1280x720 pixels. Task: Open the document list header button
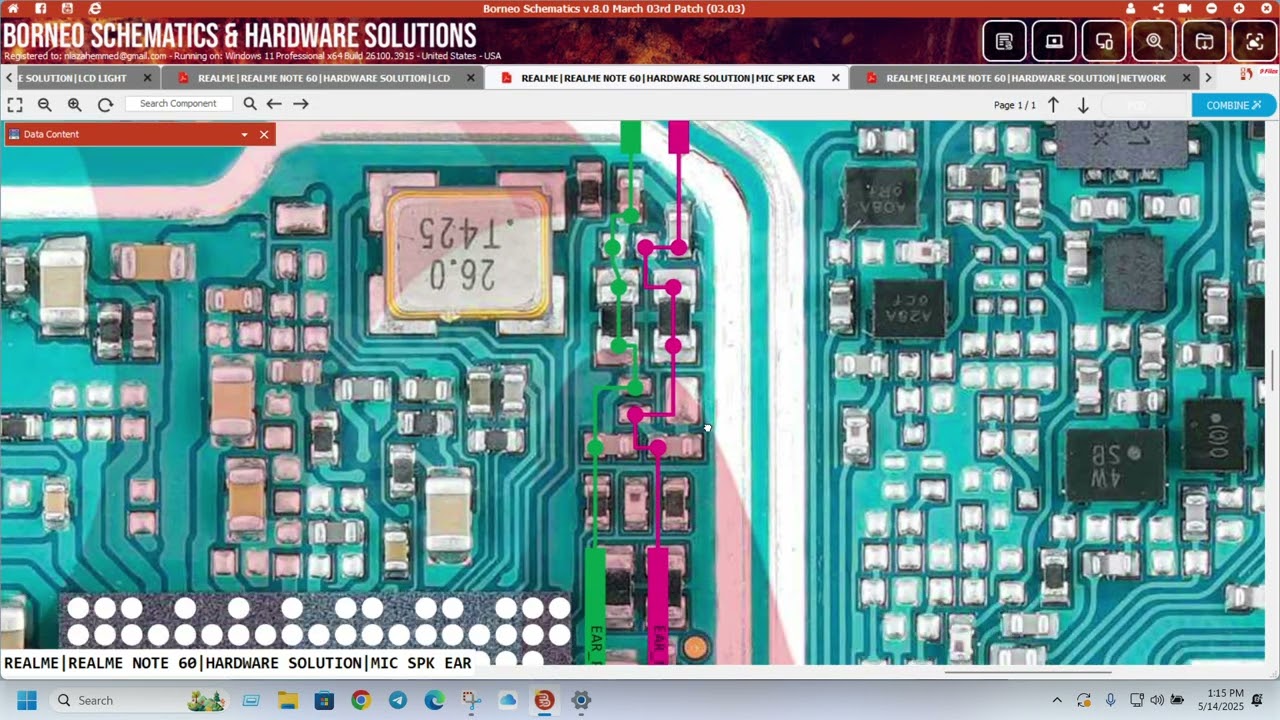(x=1004, y=41)
